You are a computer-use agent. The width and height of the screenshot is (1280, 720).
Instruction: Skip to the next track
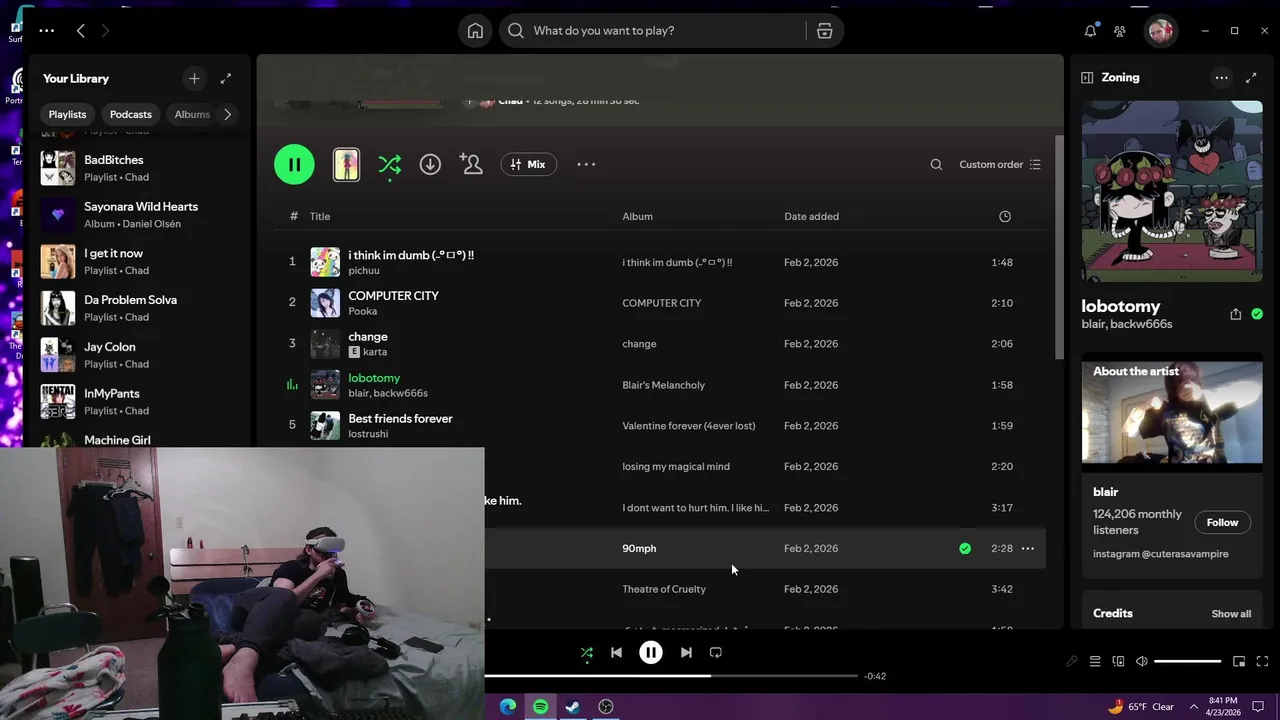pos(686,653)
